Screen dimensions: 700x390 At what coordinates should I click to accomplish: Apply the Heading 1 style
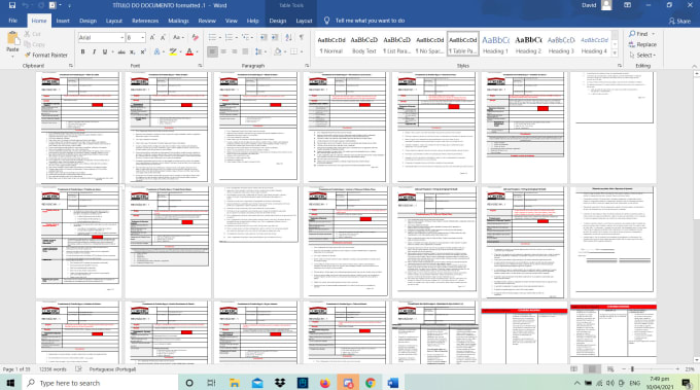point(495,45)
